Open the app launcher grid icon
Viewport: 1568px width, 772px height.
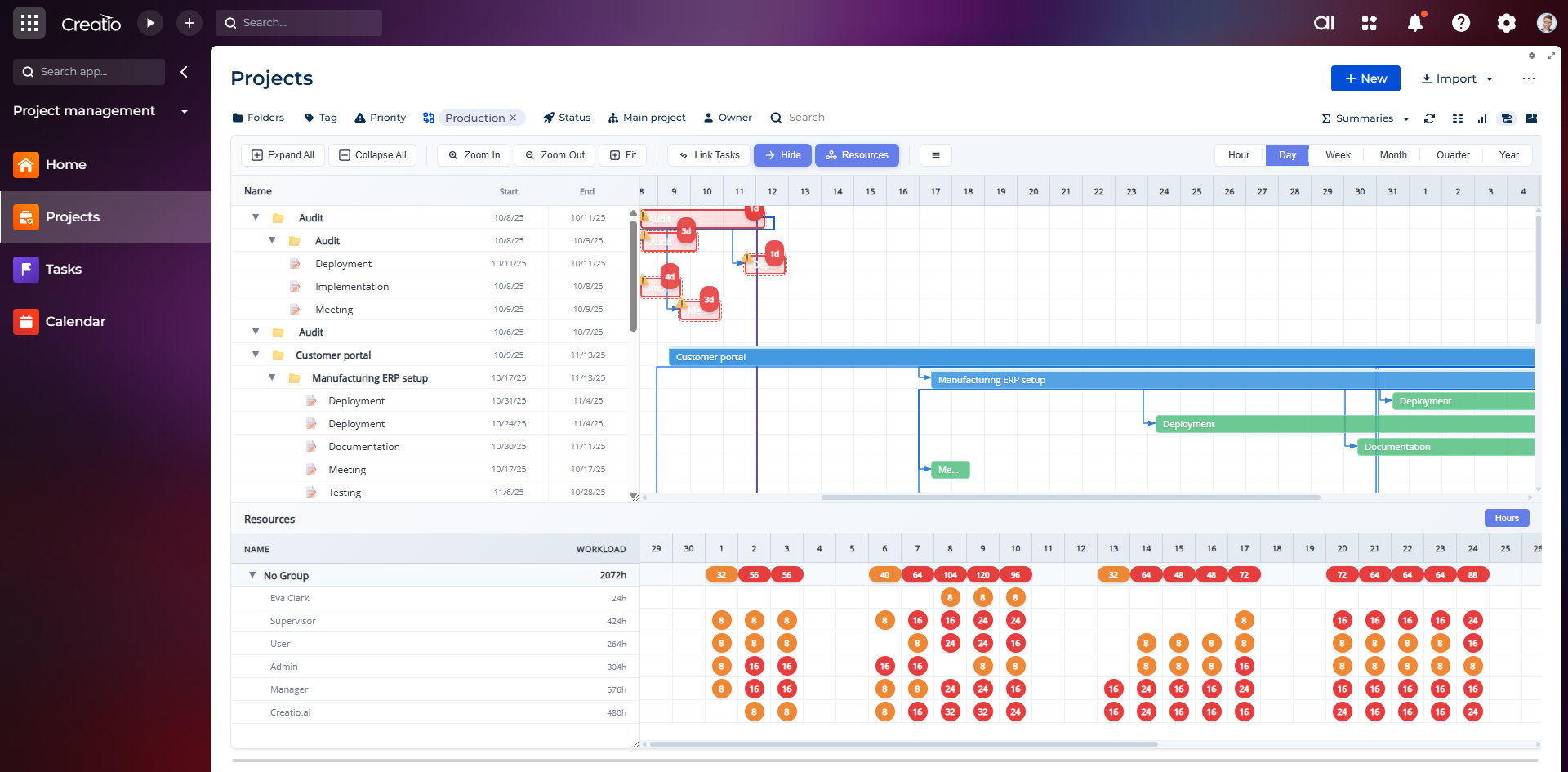29,23
